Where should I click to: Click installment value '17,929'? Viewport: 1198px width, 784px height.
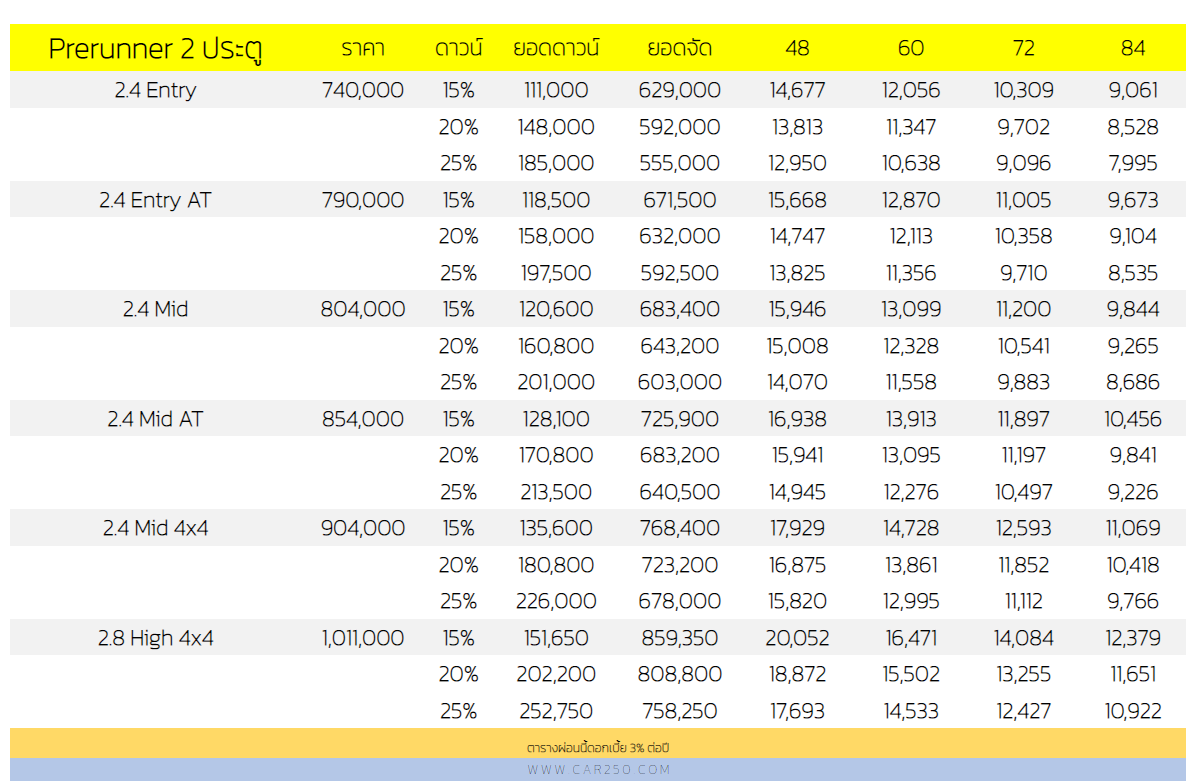point(797,529)
